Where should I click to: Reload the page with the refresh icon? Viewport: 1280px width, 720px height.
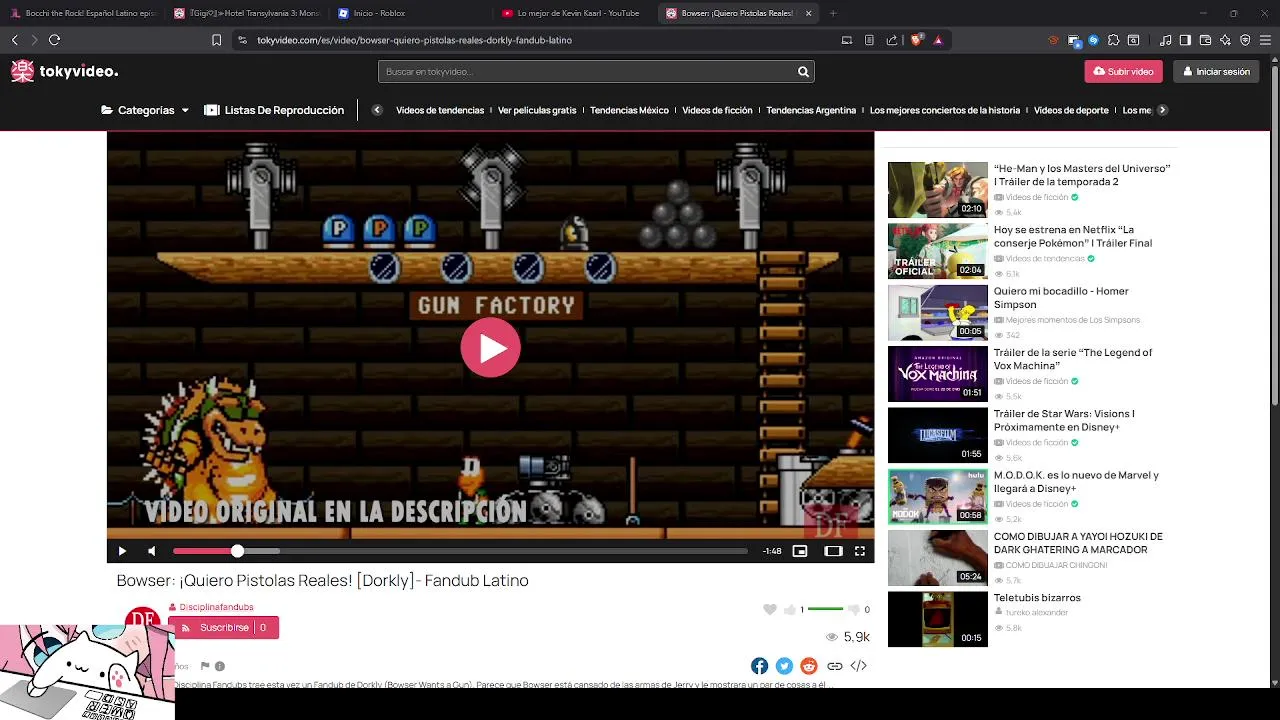tap(54, 40)
